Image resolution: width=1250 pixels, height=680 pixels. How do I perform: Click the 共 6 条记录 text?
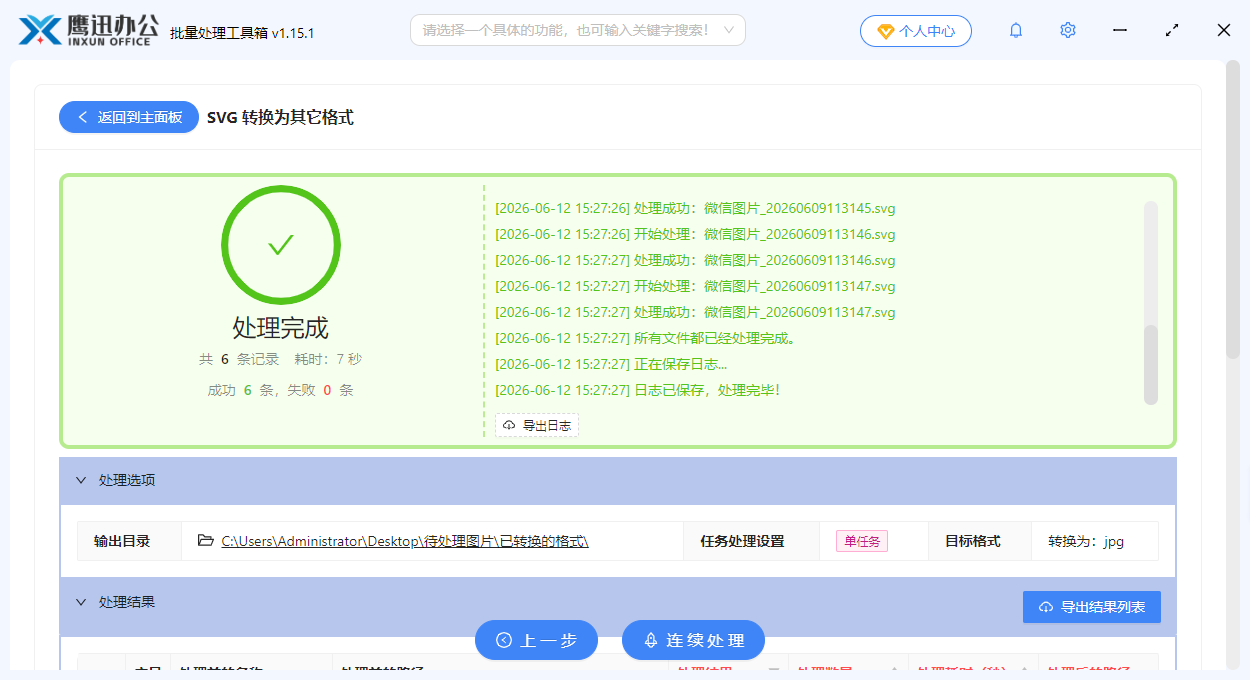coord(239,359)
